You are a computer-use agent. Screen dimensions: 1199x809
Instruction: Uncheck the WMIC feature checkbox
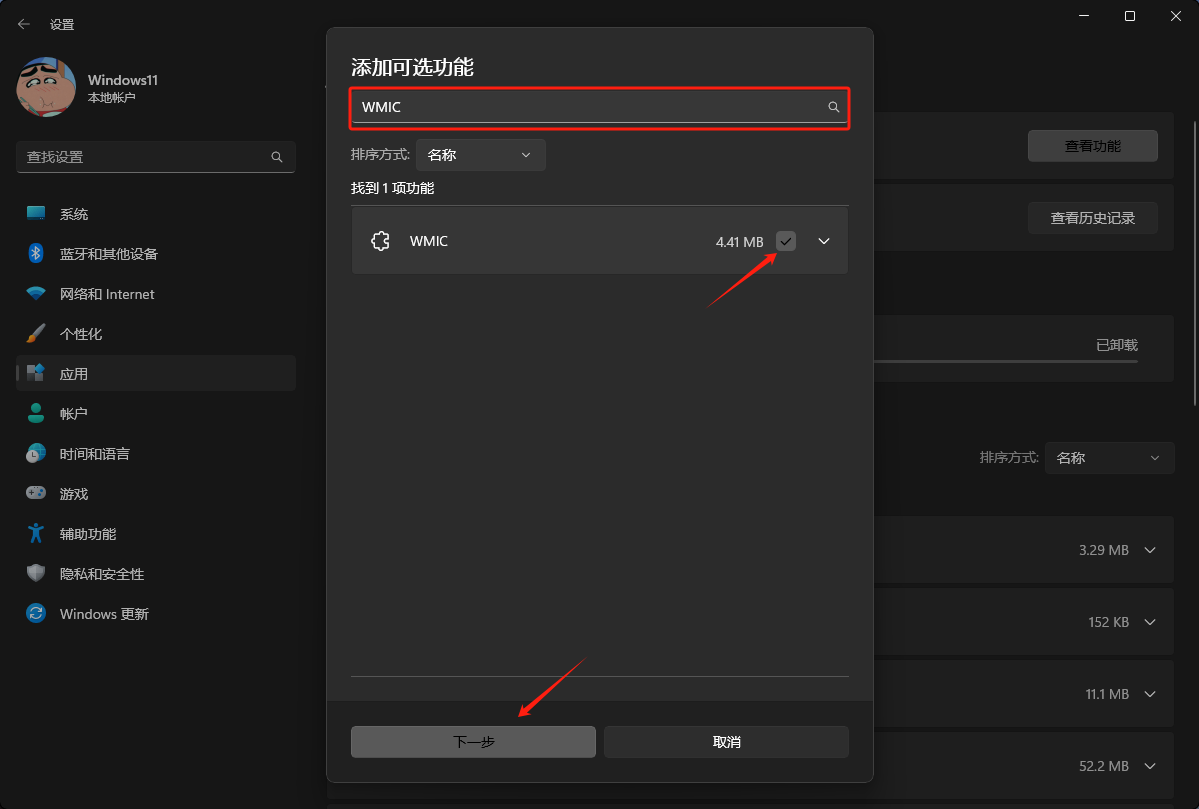pos(786,241)
